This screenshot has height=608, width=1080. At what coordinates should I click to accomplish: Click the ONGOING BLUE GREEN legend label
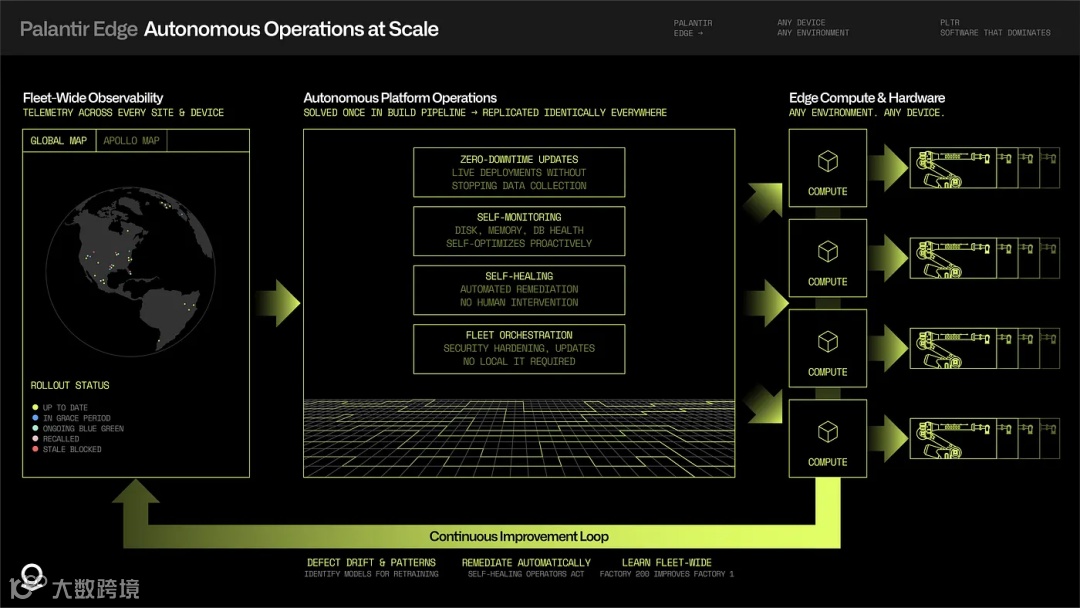click(83, 428)
